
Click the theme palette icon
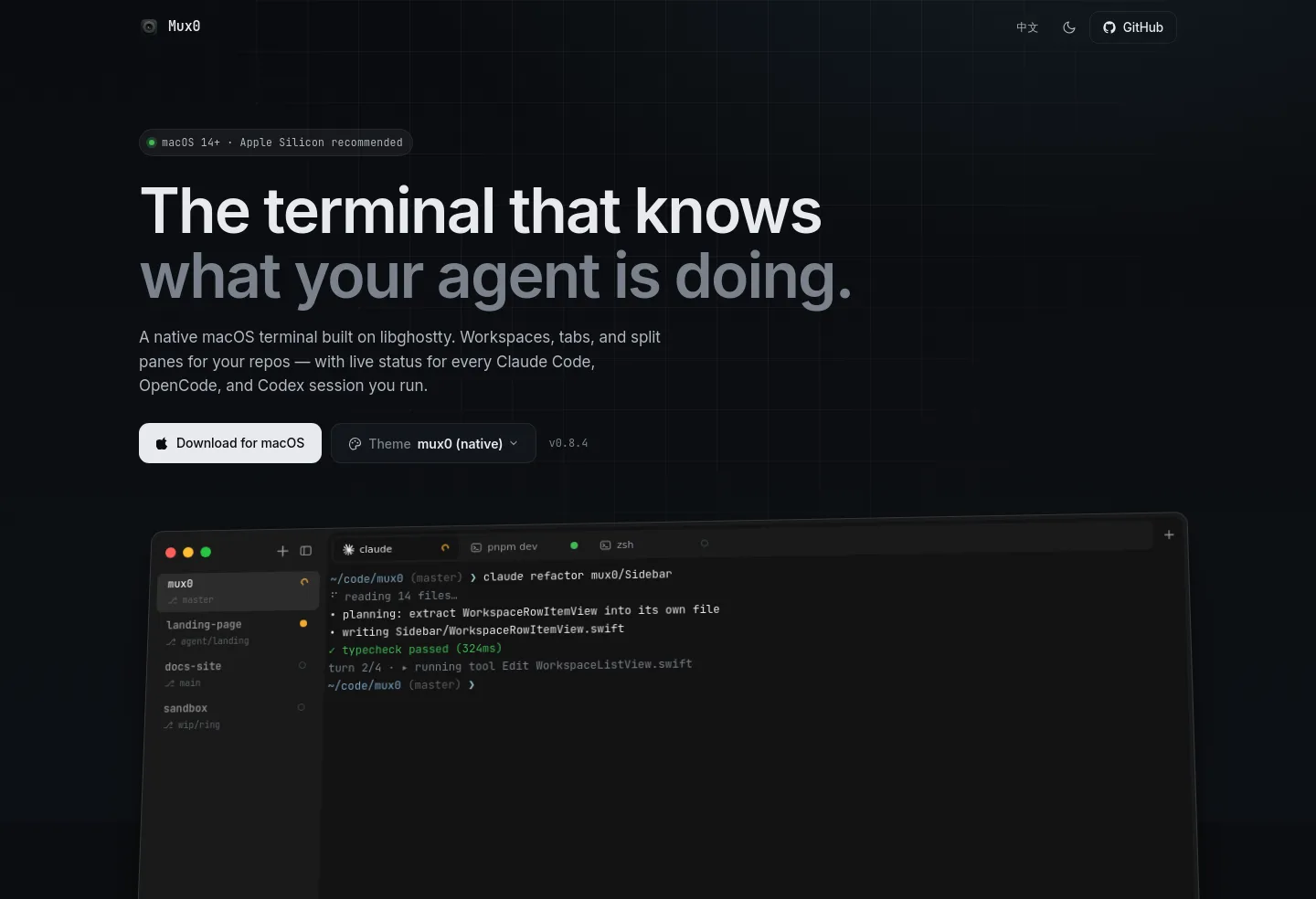[x=355, y=444]
